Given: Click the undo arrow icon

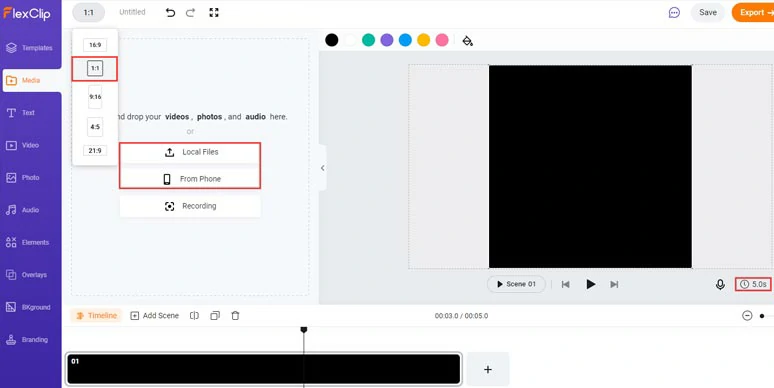Looking at the screenshot, I should point(170,13).
